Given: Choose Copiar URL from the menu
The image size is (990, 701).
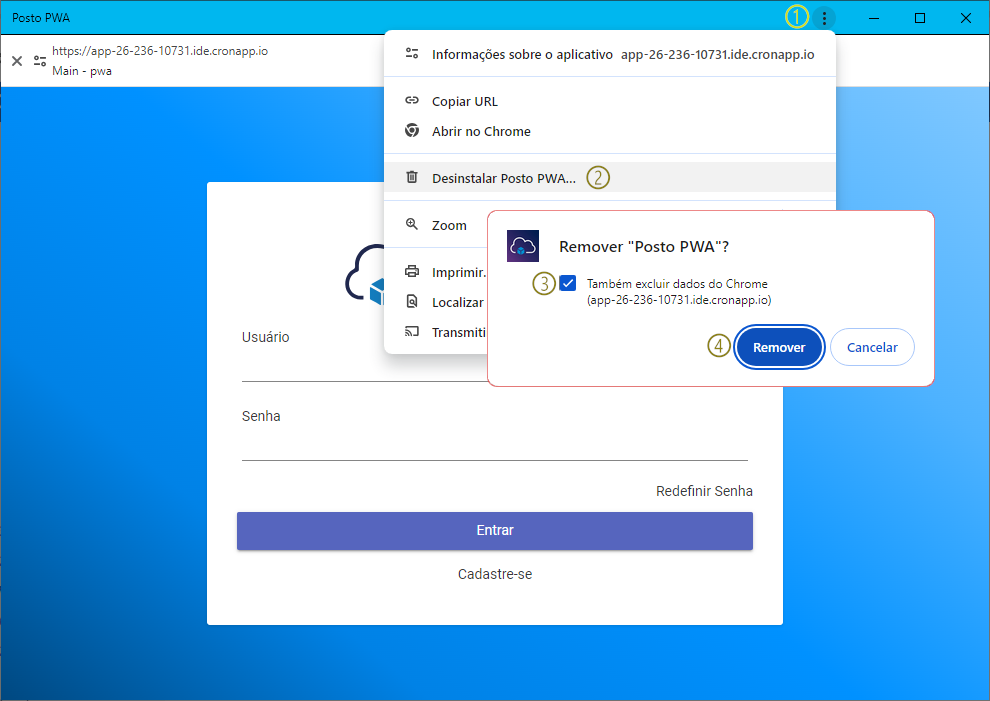Looking at the screenshot, I should tap(610, 101).
